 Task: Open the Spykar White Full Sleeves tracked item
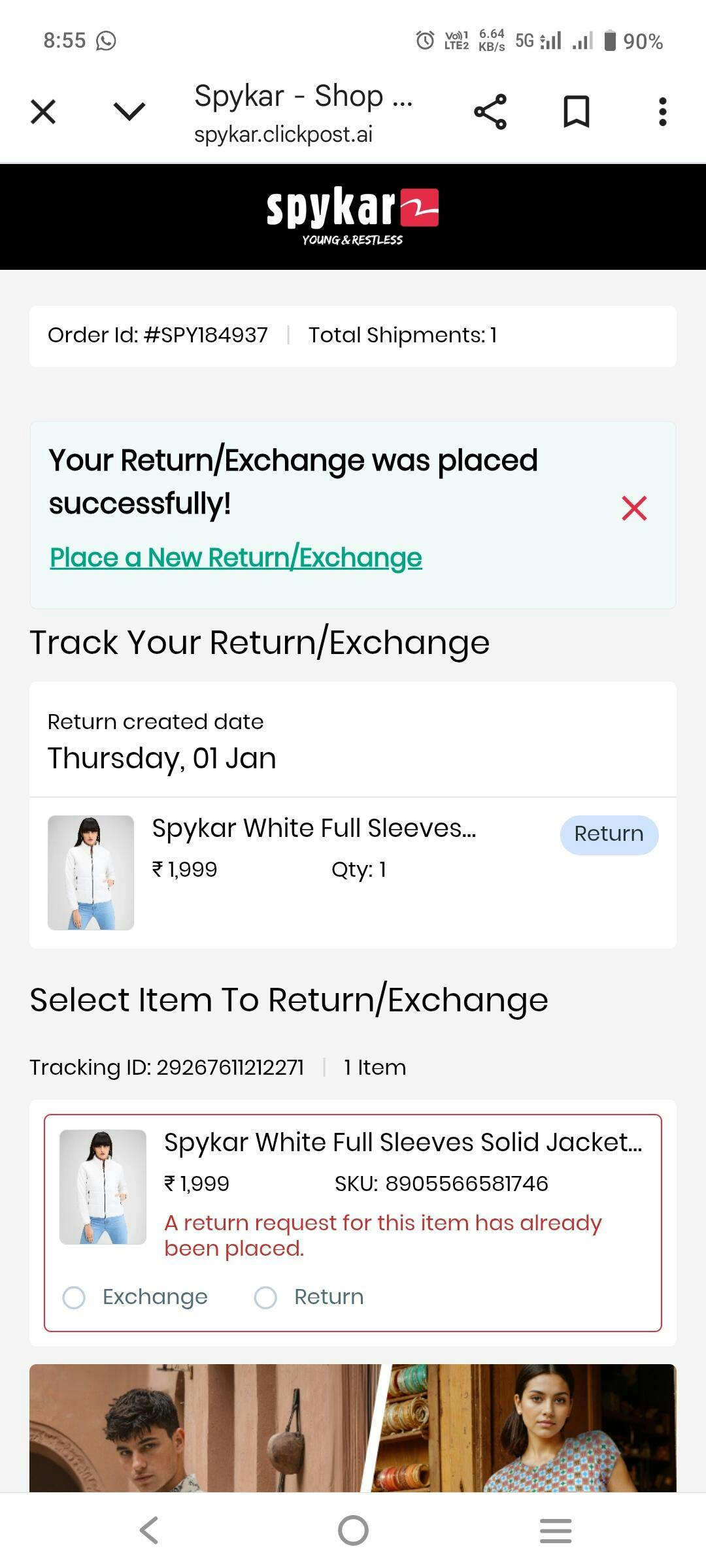314,828
